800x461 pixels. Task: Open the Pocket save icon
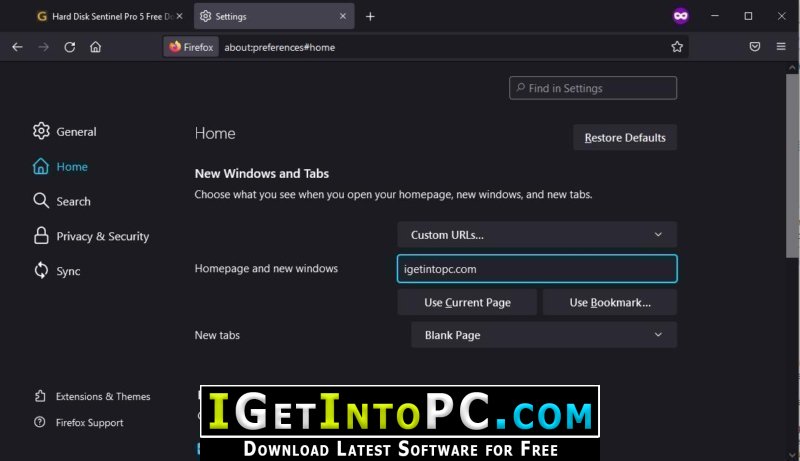pos(755,47)
